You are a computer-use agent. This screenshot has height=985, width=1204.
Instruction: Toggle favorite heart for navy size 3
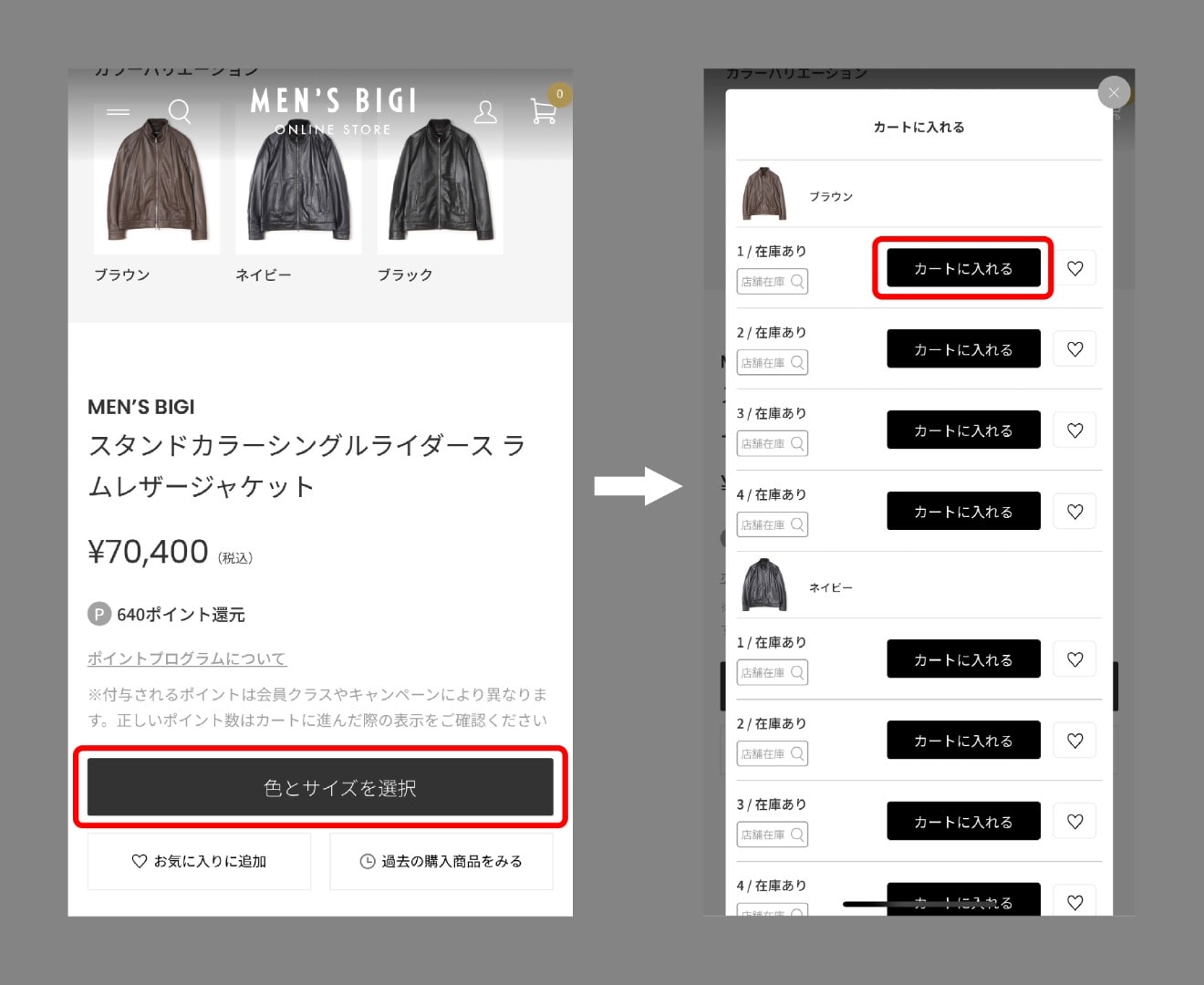pyautogui.click(x=1074, y=822)
